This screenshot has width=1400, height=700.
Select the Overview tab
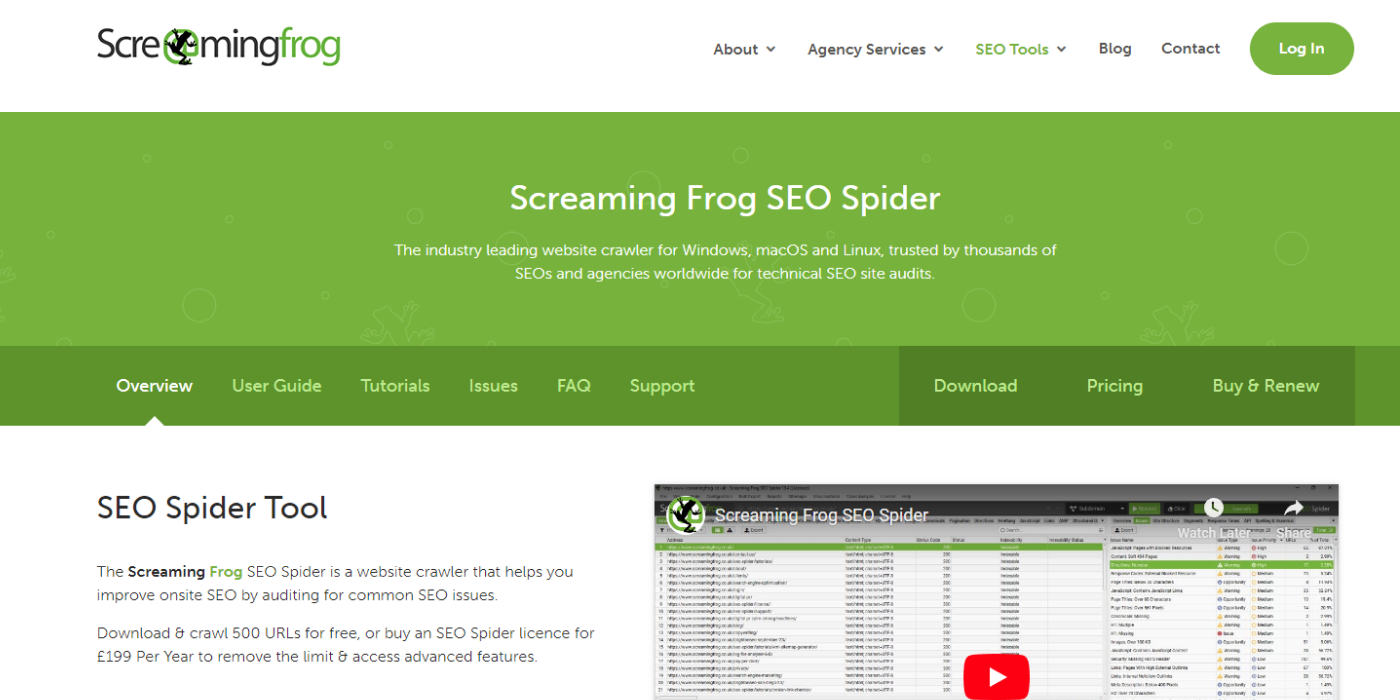[x=154, y=385]
